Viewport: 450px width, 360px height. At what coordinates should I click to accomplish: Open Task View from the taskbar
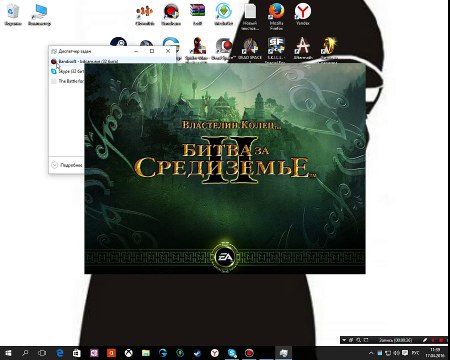click(x=42, y=353)
